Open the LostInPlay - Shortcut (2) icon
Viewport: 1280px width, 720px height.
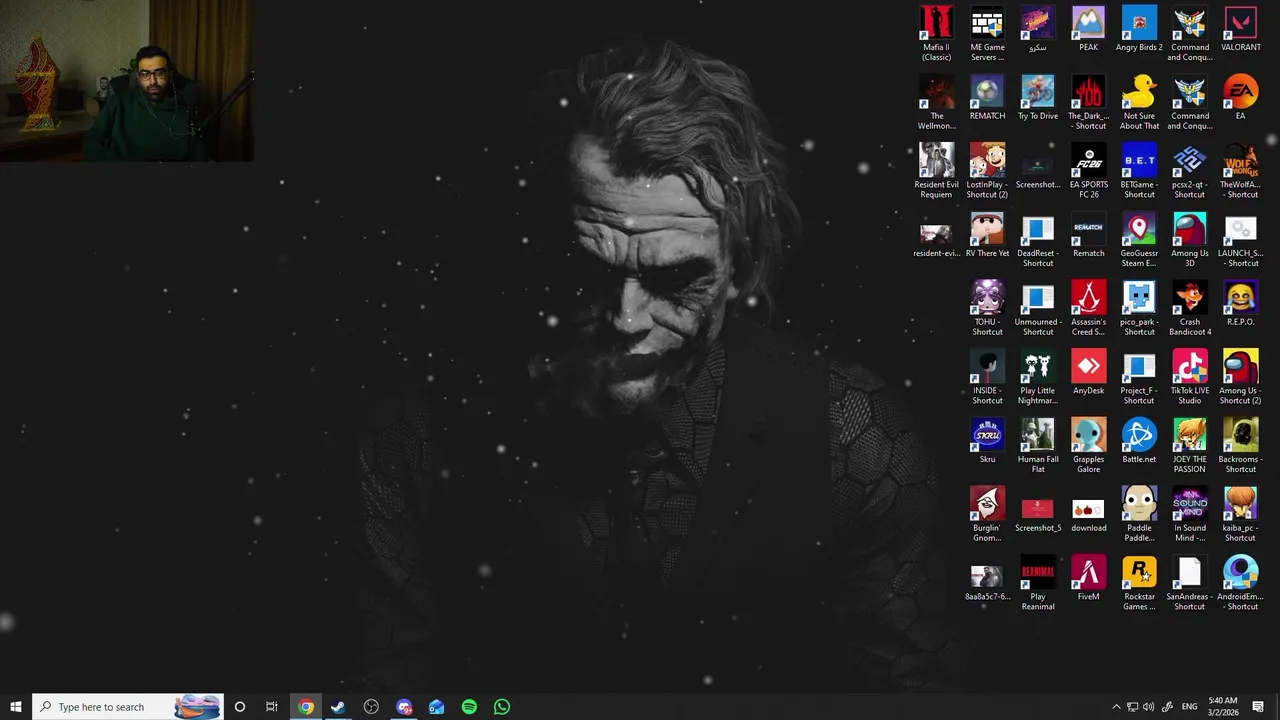[987, 170]
